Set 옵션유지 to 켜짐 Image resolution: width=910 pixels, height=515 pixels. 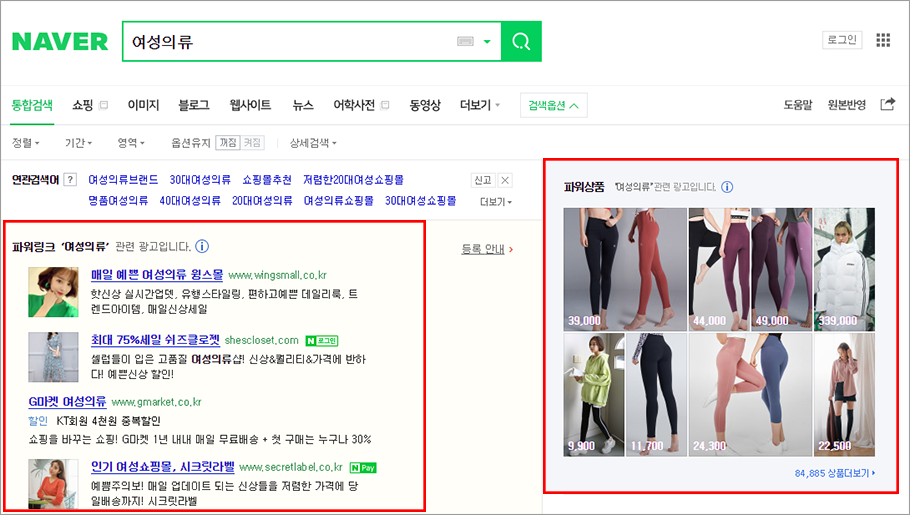click(252, 143)
